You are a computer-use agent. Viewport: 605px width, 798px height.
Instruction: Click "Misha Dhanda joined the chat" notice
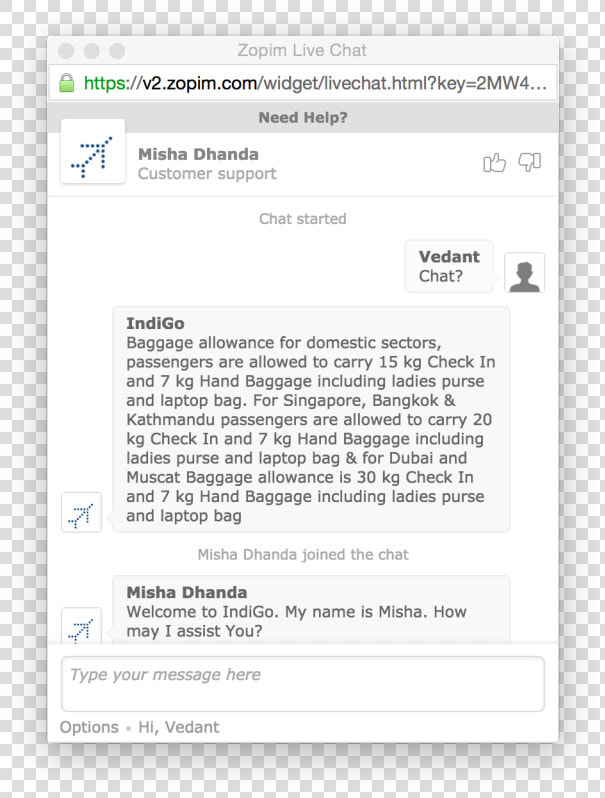point(303,555)
